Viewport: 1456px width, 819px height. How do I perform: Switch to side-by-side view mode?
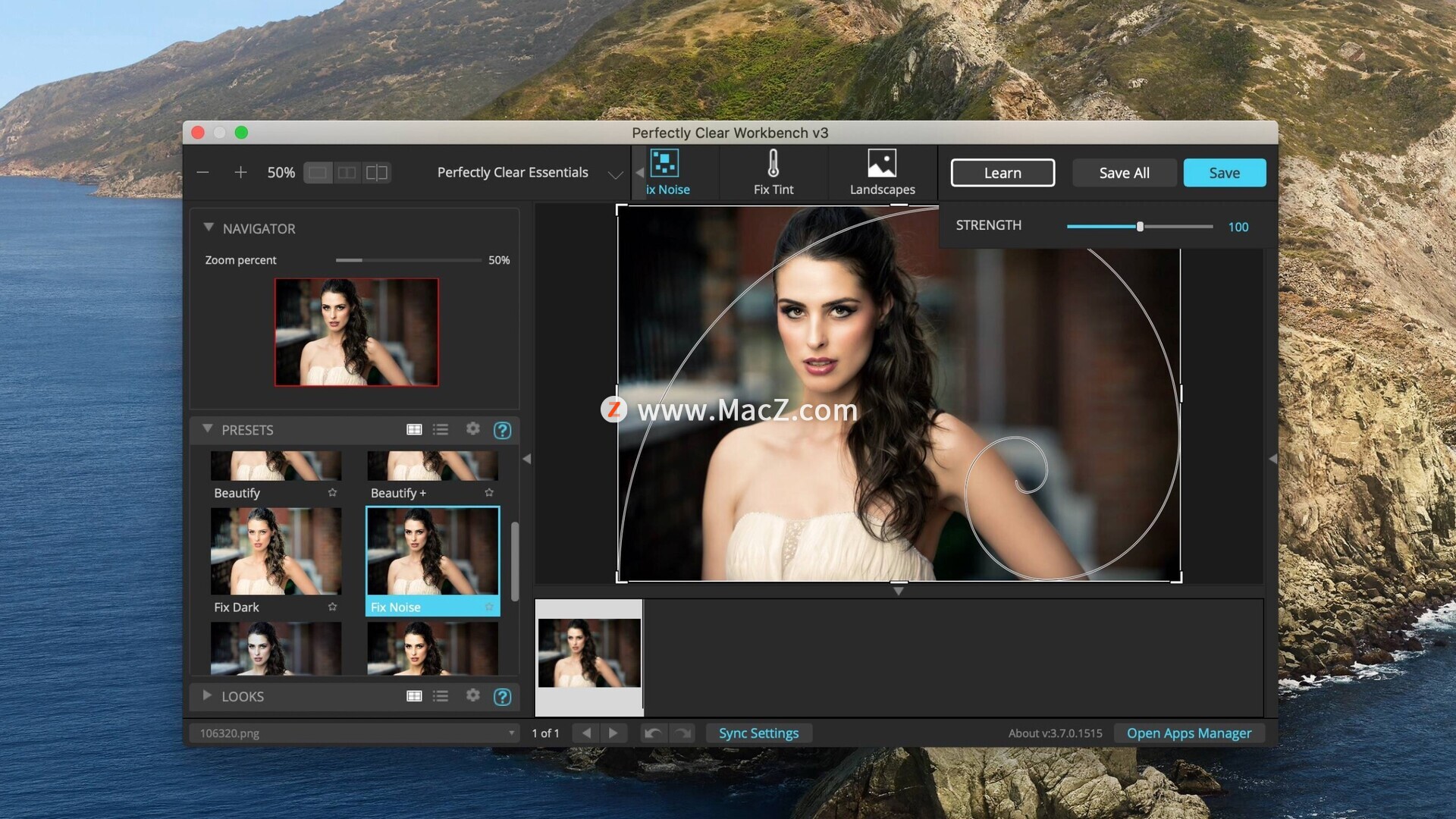(347, 173)
